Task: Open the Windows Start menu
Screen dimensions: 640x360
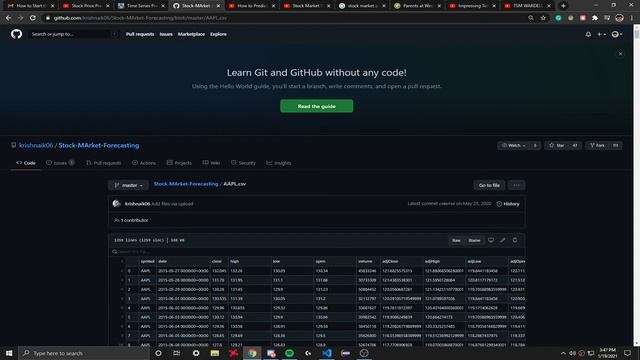Action: click(x=9, y=353)
